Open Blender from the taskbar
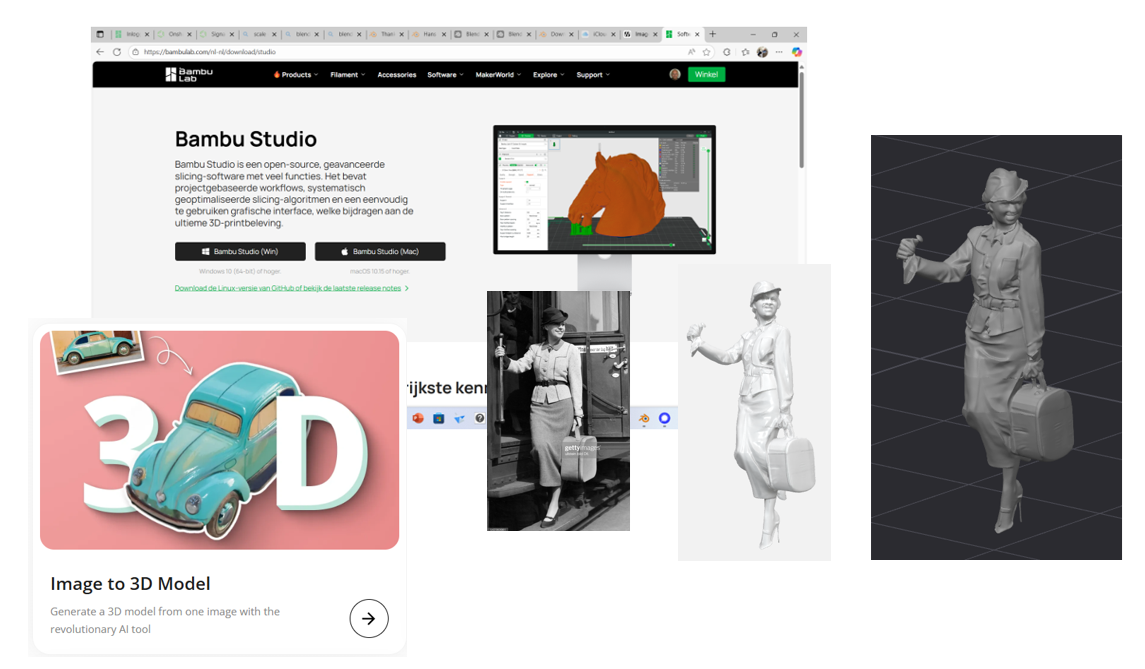This screenshot has height=669, width=1145. 644,418
